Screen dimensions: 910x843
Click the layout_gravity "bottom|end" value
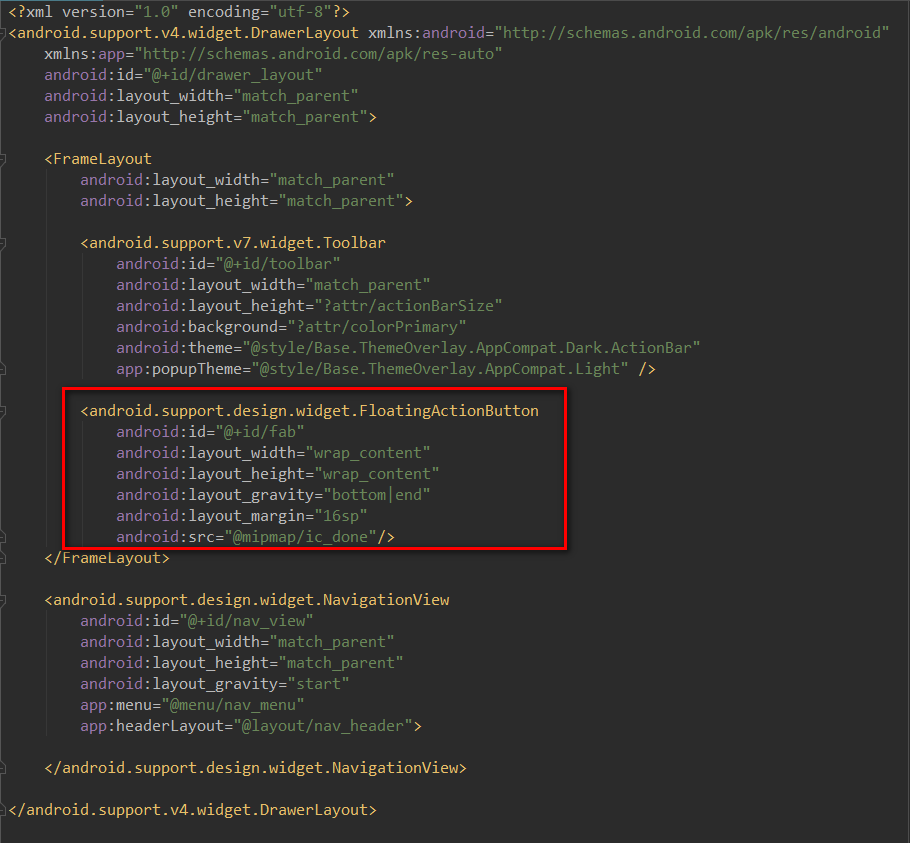(x=377, y=495)
